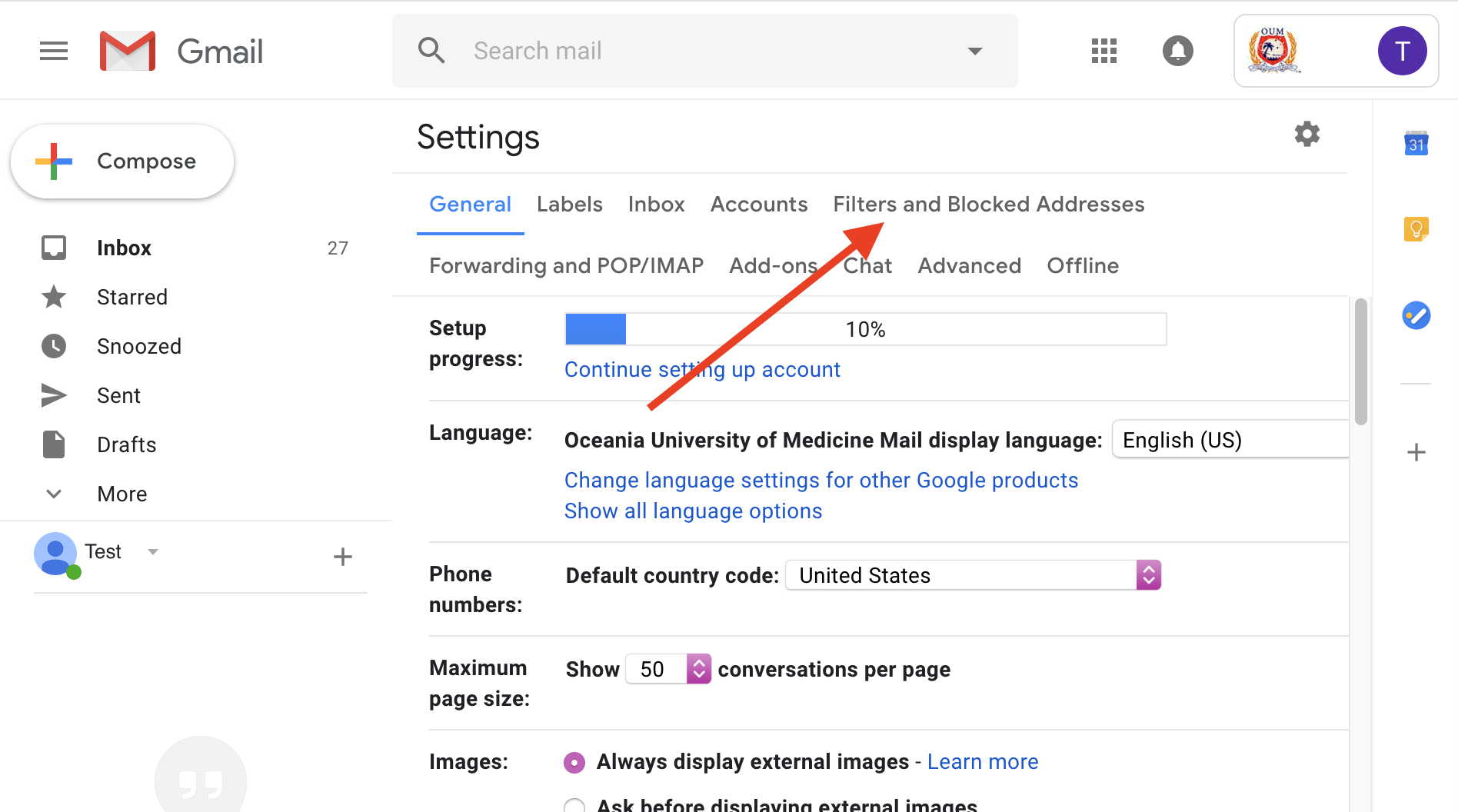Screen dimensions: 1458x812
Task: Open the settings gear icon
Action: pyautogui.click(x=1307, y=135)
